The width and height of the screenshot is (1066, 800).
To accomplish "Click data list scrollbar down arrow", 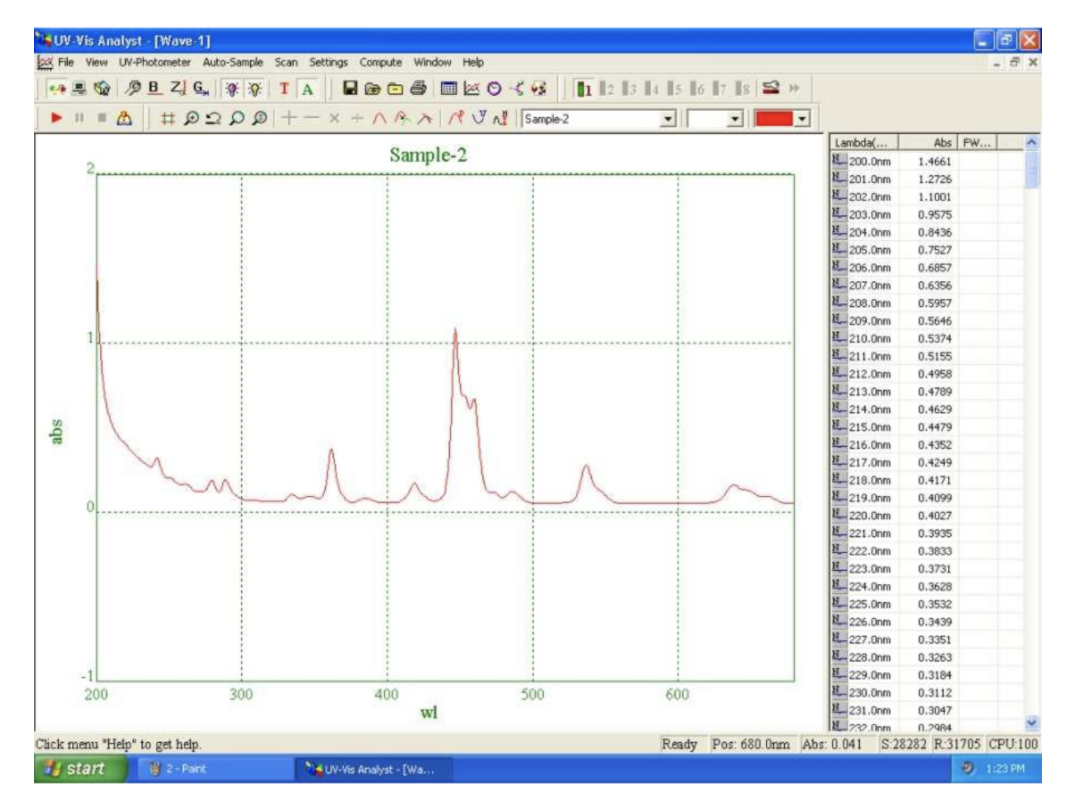I will 1032,723.
